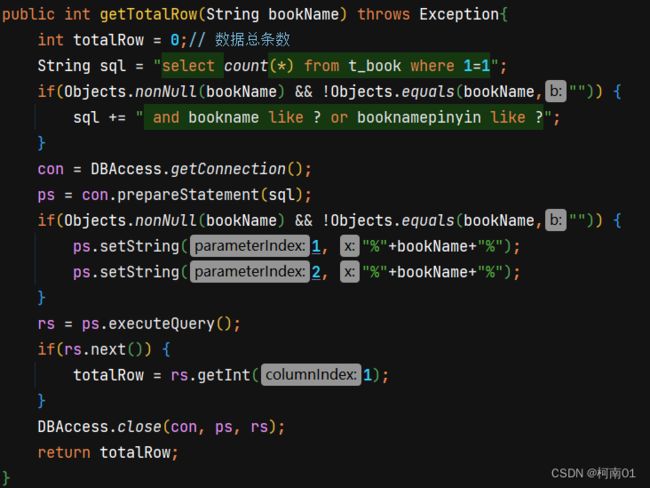The width and height of the screenshot is (650, 488).
Task: Click the parameterIndex hint before 1
Action: [x=250, y=246]
